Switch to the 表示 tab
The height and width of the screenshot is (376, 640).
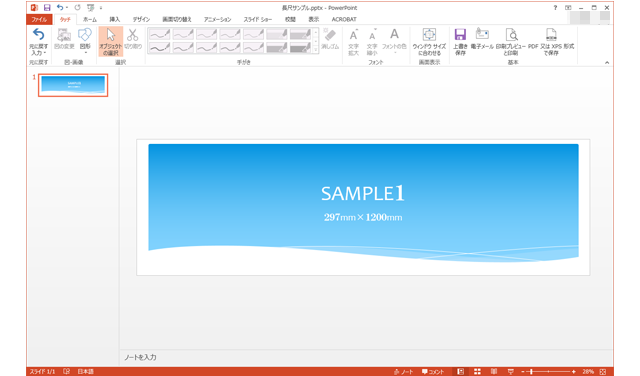pos(313,19)
